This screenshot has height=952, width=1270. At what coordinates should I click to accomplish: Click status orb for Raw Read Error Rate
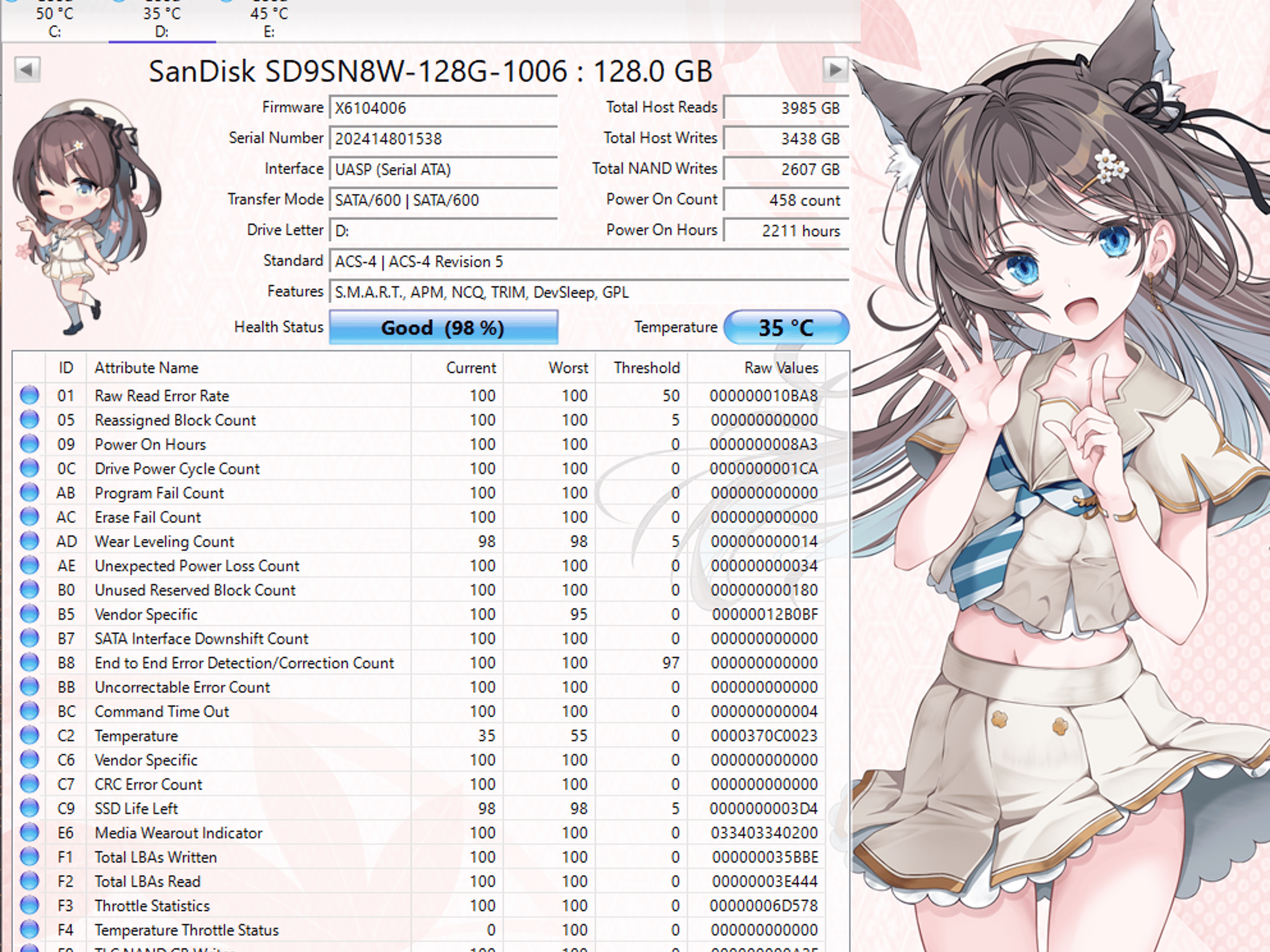pos(29,395)
